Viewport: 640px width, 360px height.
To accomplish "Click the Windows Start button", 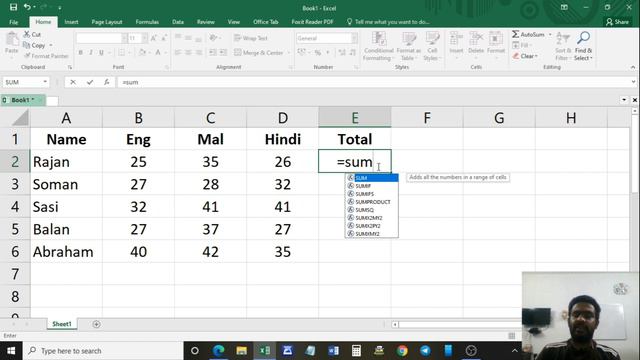I will [x=11, y=351].
